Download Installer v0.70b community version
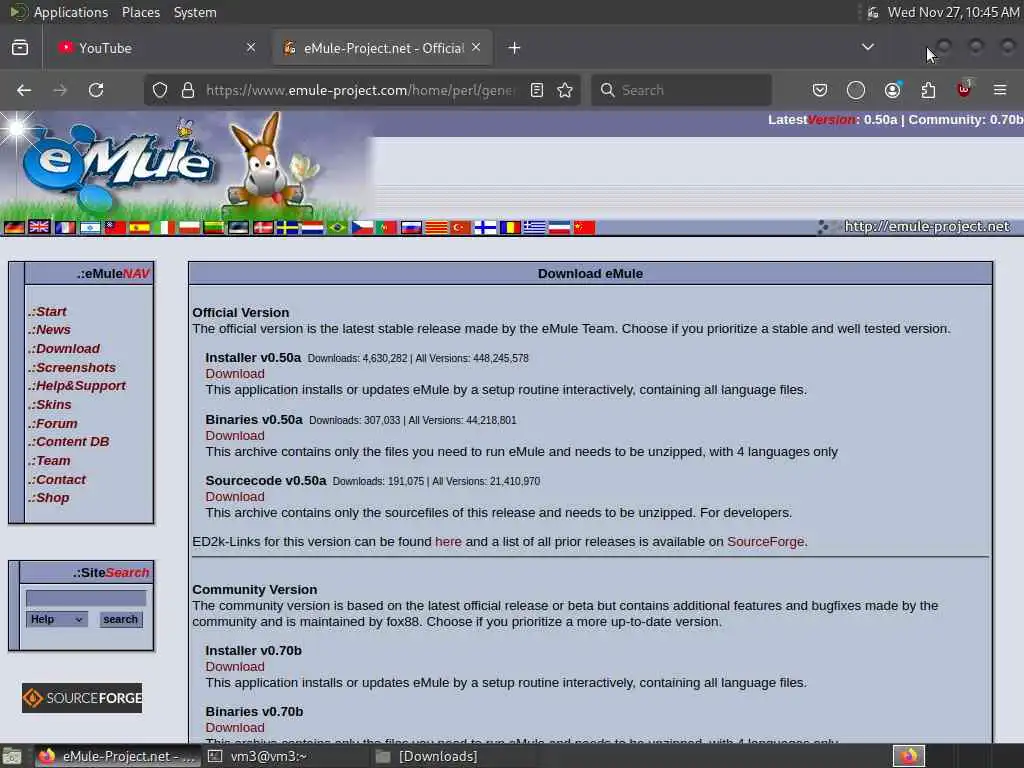The height and width of the screenshot is (768, 1024). 235,667
